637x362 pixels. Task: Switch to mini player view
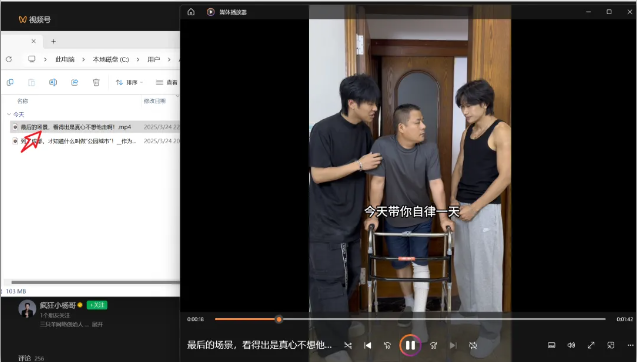click(611, 345)
